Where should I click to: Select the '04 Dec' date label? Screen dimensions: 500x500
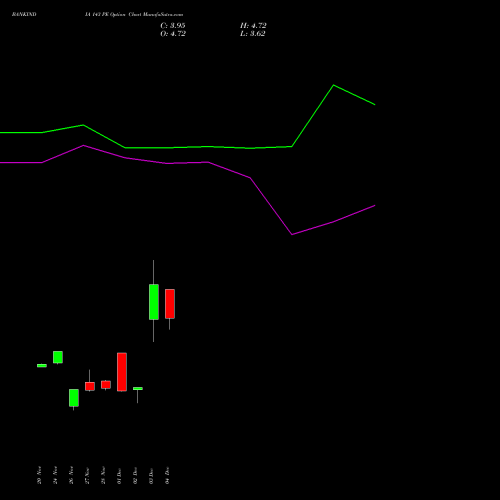point(167,475)
